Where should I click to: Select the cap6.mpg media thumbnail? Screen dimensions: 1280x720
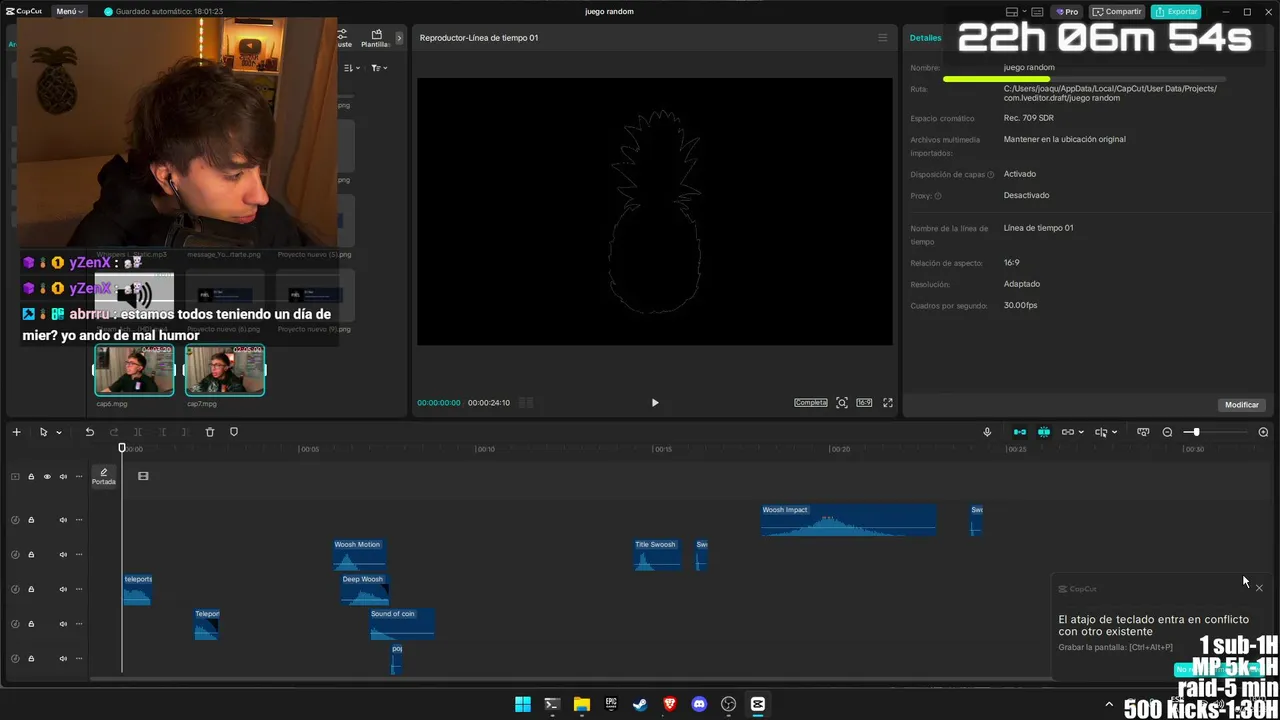click(134, 370)
